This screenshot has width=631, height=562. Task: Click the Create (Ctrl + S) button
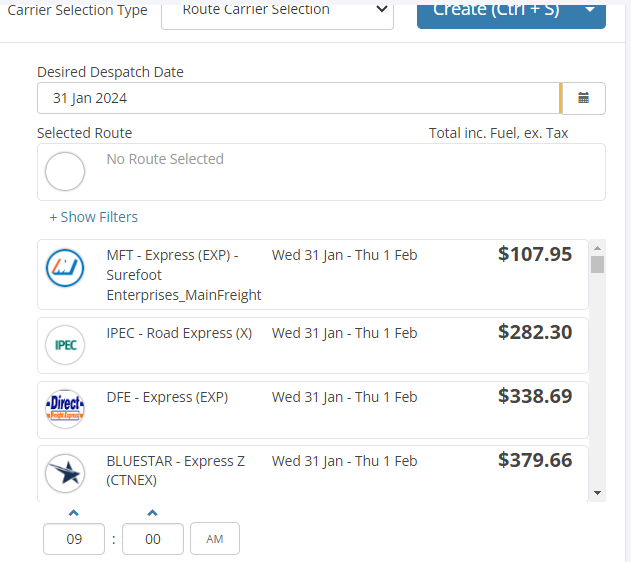point(494,11)
